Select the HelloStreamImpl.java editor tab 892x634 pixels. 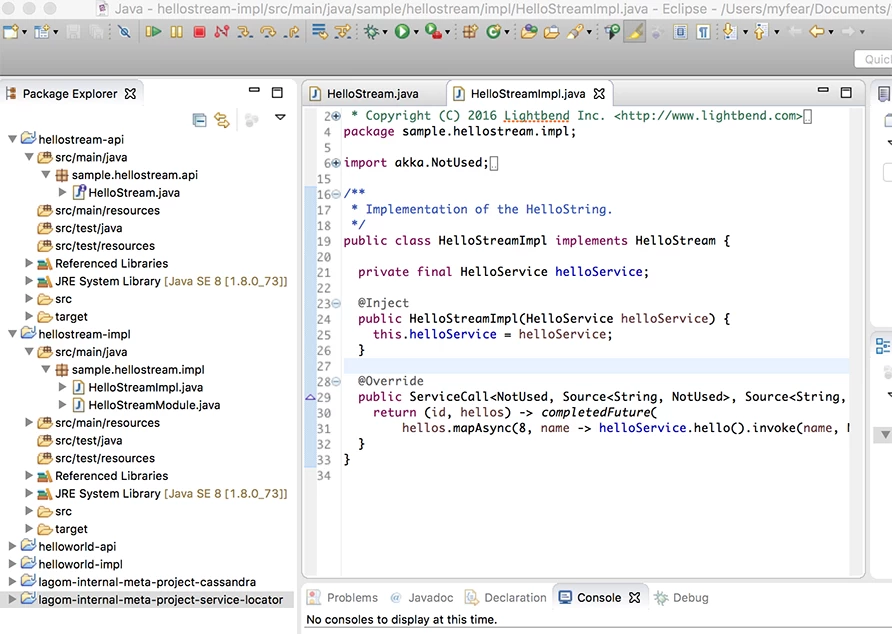[528, 94]
